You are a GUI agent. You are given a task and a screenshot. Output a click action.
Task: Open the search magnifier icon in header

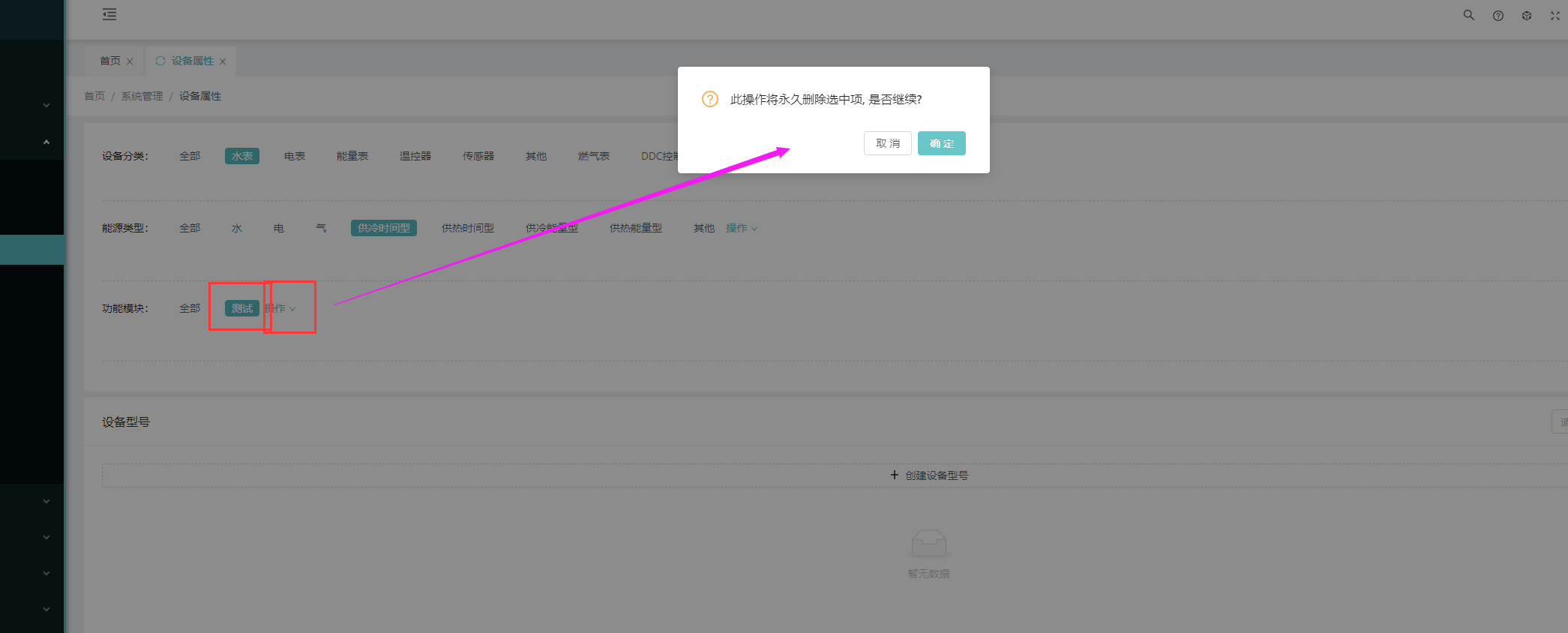coord(1468,15)
